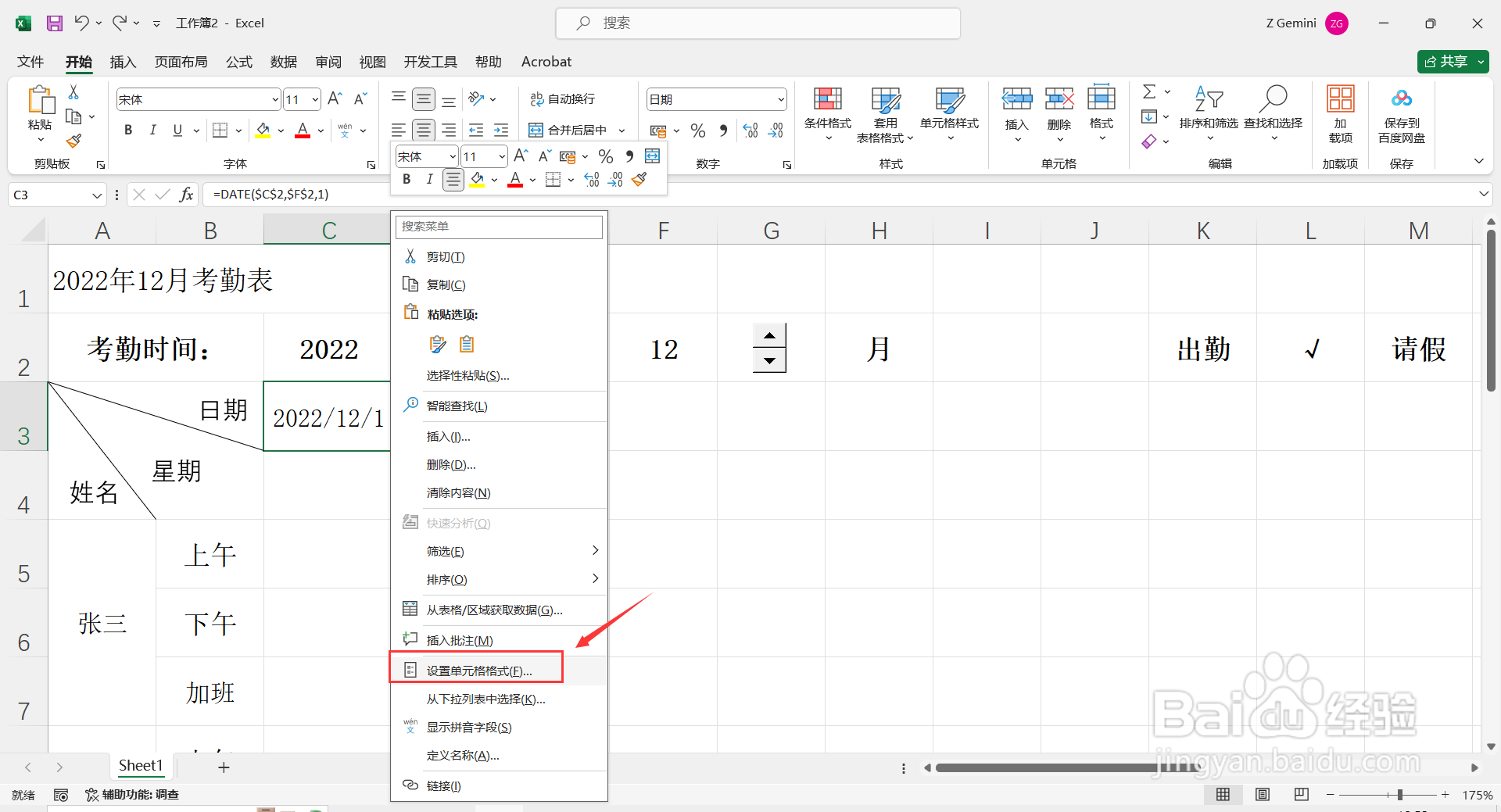Select 设置单元格格式 in context menu

pos(499,671)
